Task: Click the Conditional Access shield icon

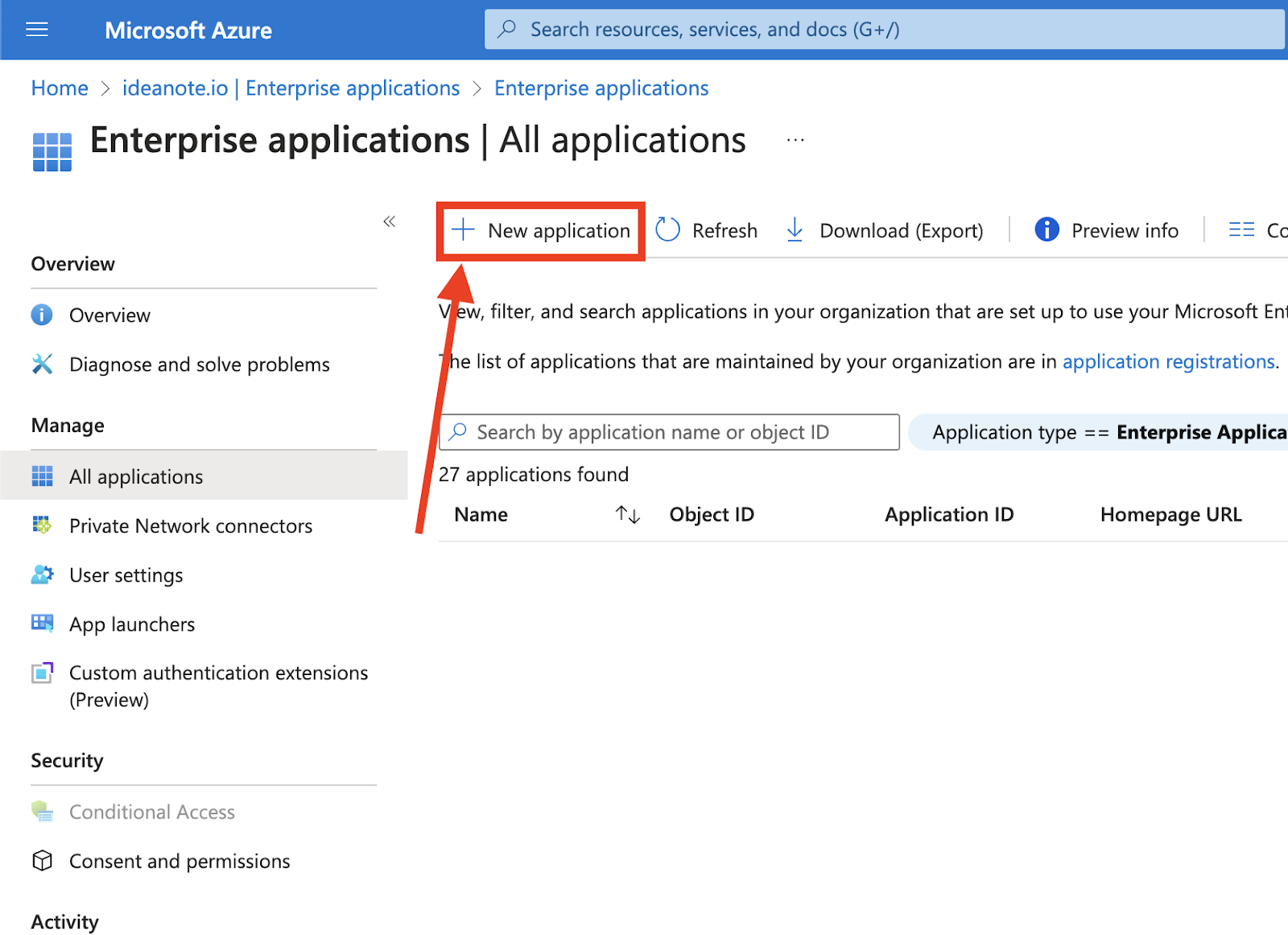Action: click(42, 811)
